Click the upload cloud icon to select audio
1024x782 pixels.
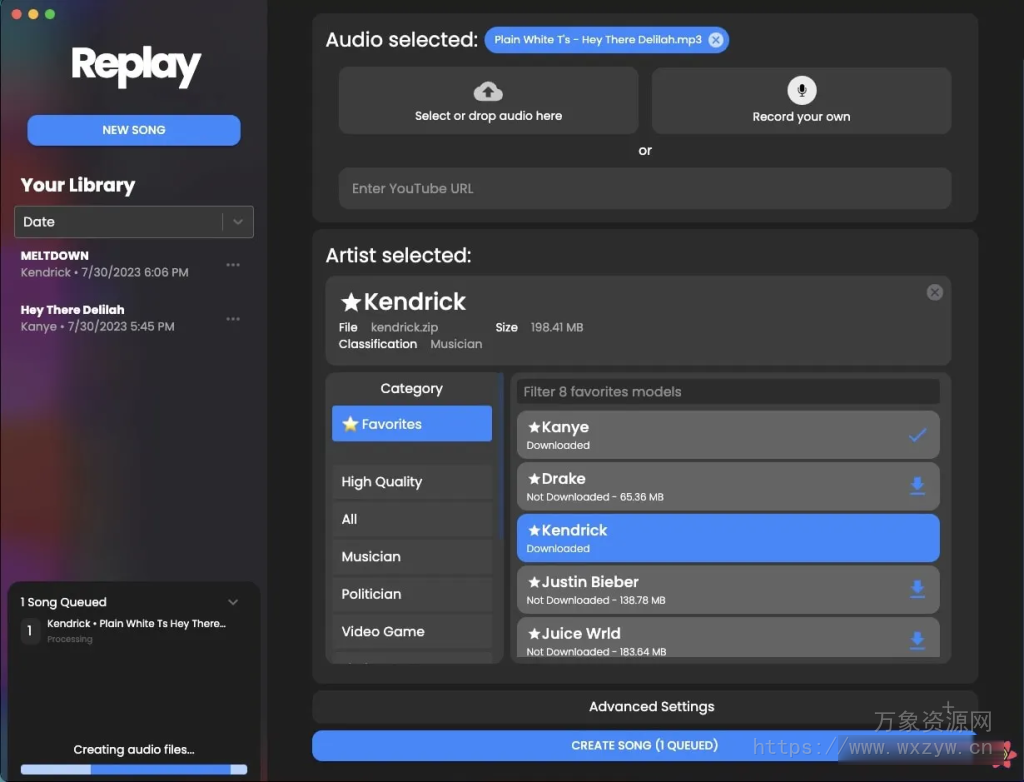pos(487,89)
